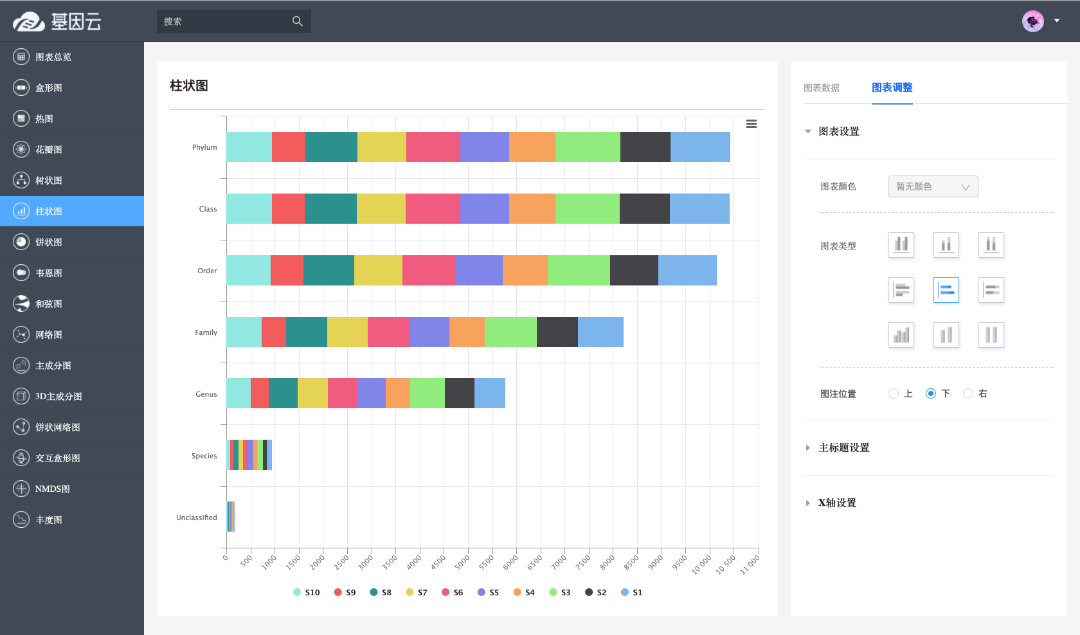Select the selected blue horizontal bar chart type
This screenshot has width=1080, height=635.
click(x=946, y=290)
